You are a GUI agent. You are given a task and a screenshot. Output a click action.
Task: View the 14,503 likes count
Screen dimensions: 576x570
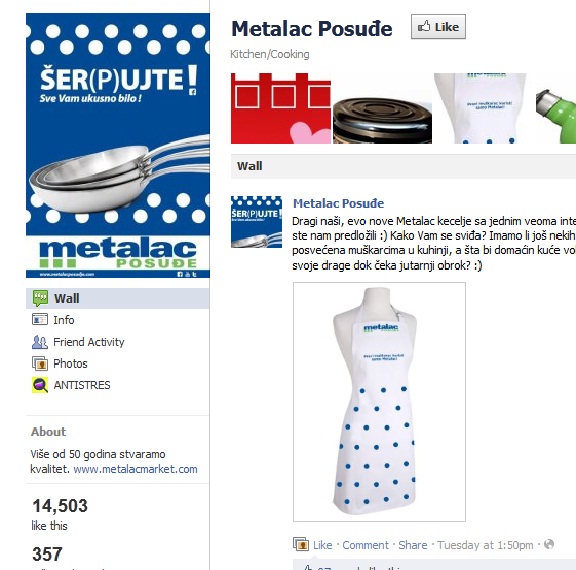[x=60, y=506]
